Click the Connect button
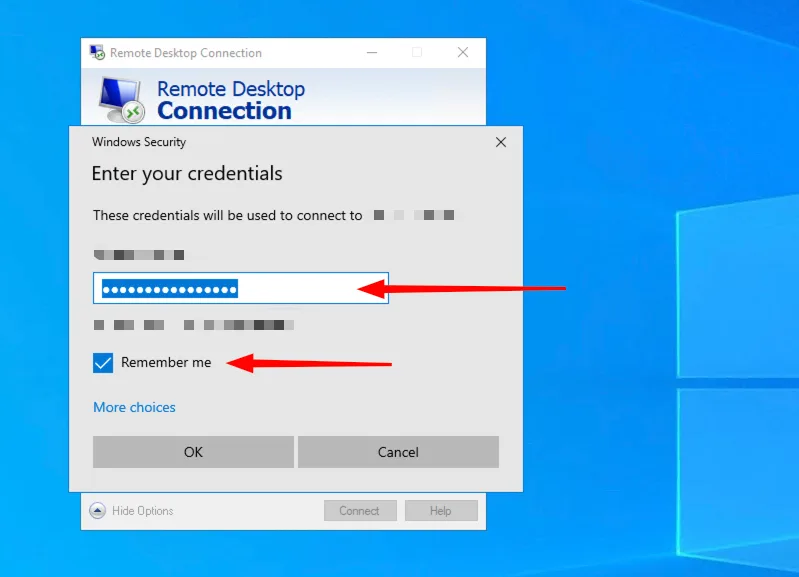 (359, 510)
